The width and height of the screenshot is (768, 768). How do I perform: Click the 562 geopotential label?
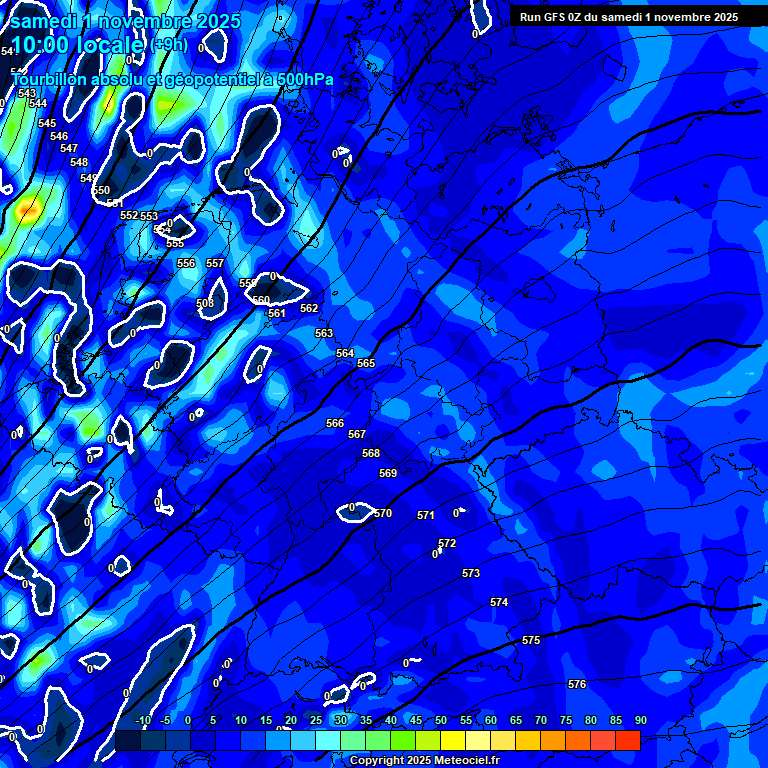click(309, 309)
